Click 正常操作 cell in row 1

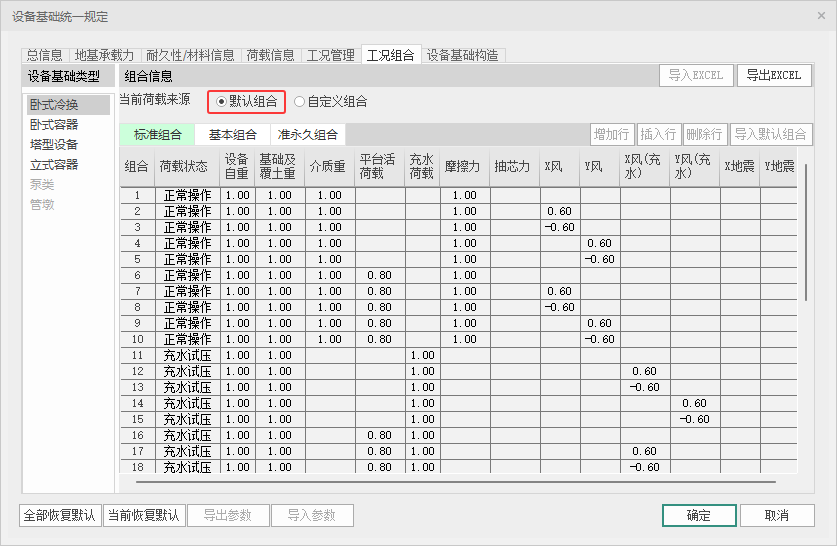click(187, 195)
